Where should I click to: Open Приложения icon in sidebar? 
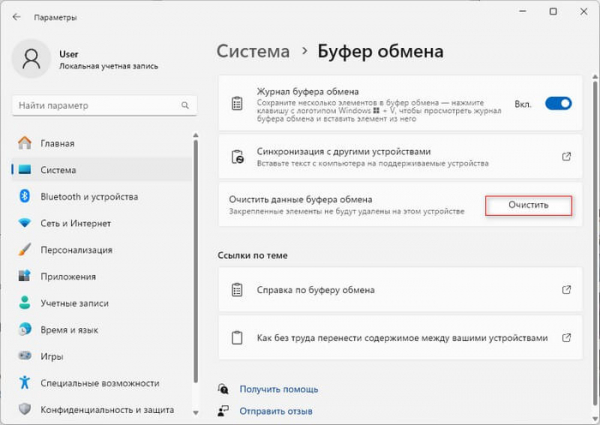25,276
